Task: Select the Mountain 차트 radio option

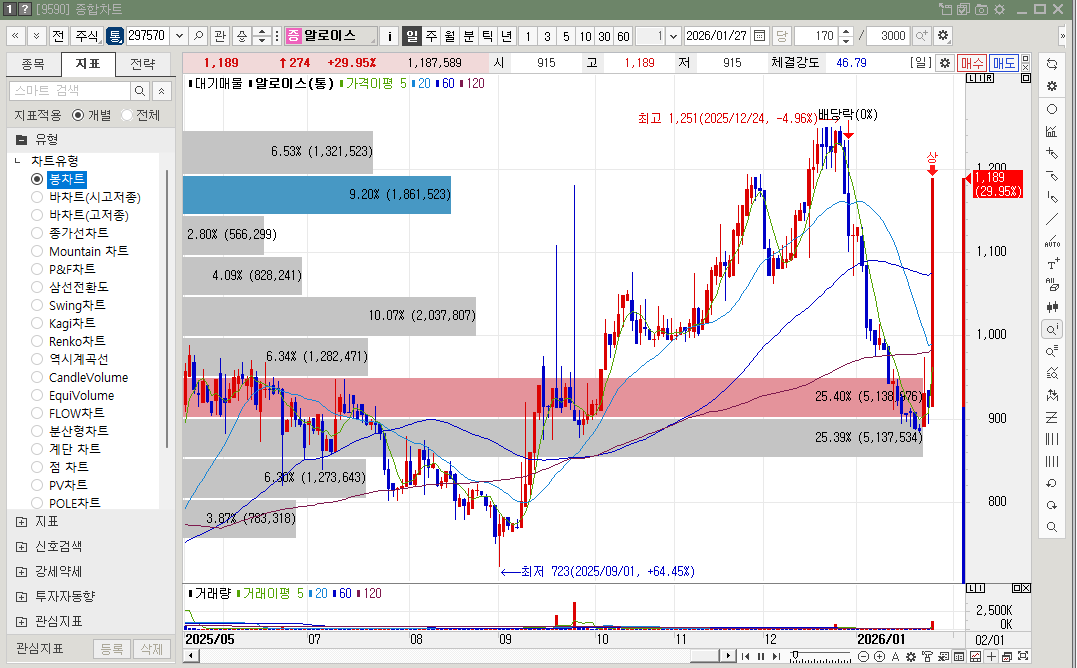Action: click(37, 251)
